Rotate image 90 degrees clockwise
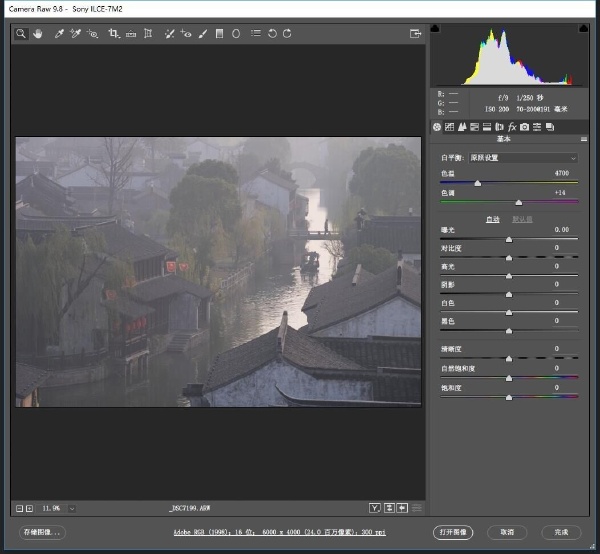The height and width of the screenshot is (554, 600). [287, 33]
